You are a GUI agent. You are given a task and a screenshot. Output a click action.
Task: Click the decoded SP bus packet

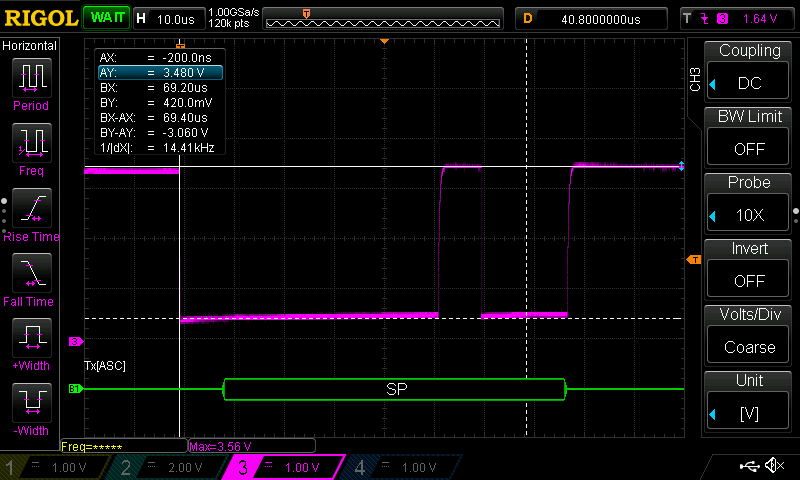point(394,389)
